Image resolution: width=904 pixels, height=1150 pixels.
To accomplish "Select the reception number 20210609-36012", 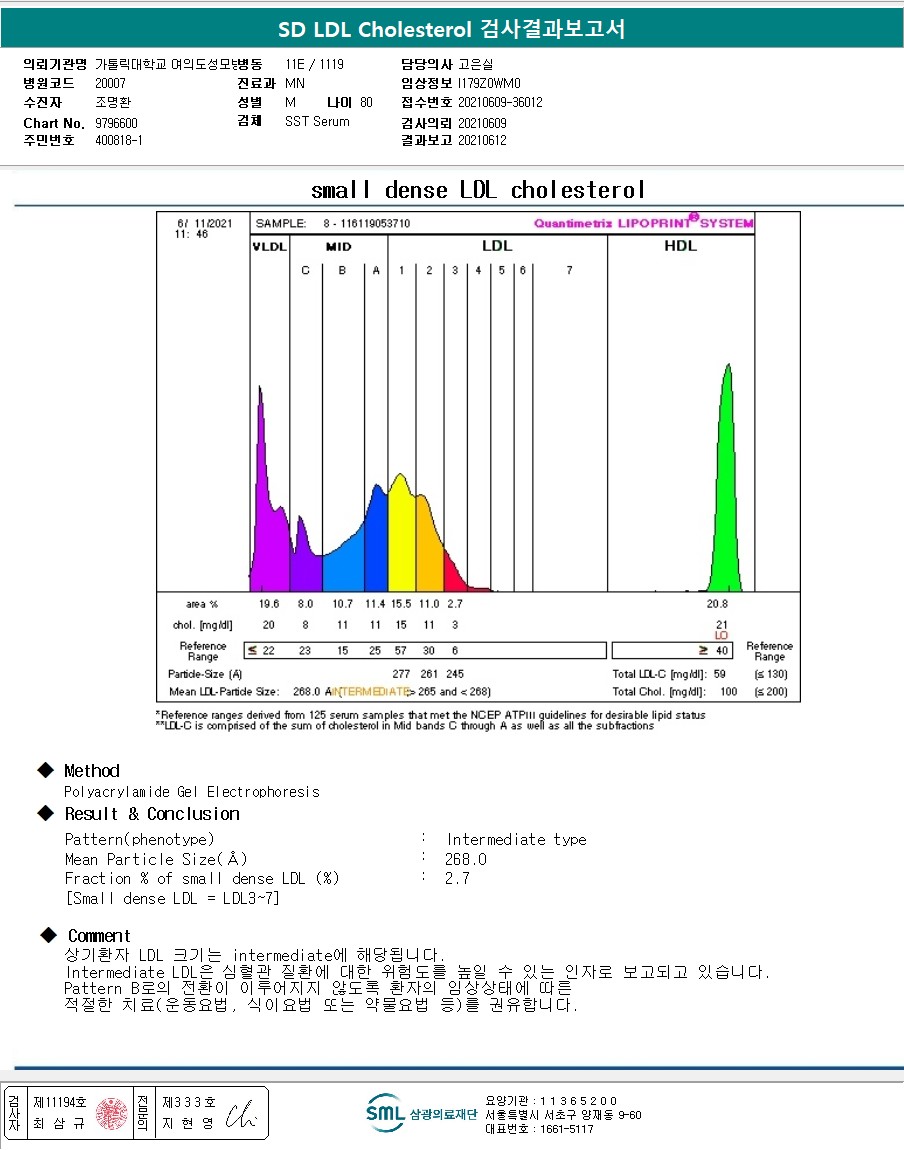I will pyautogui.click(x=500, y=102).
